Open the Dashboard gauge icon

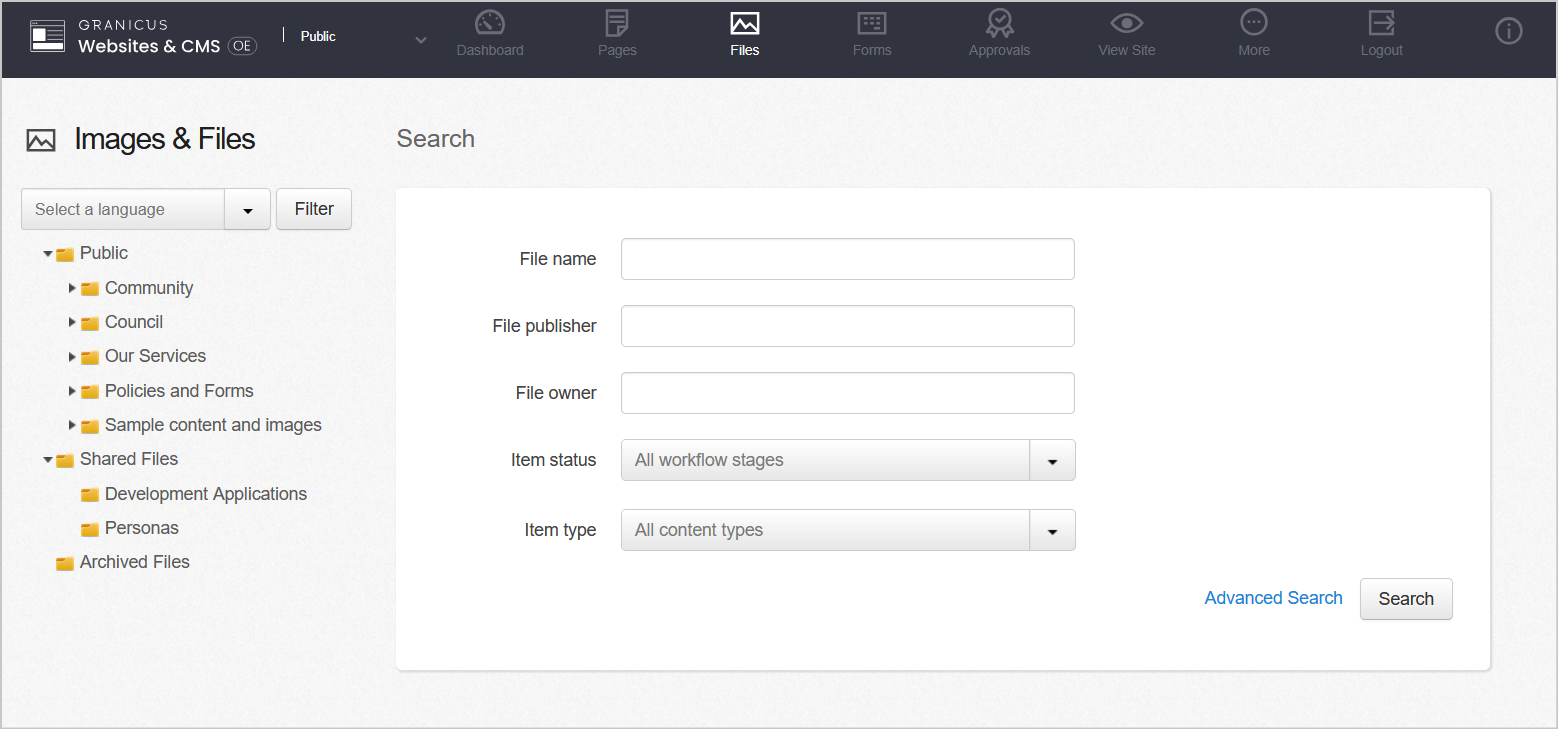coord(490,23)
